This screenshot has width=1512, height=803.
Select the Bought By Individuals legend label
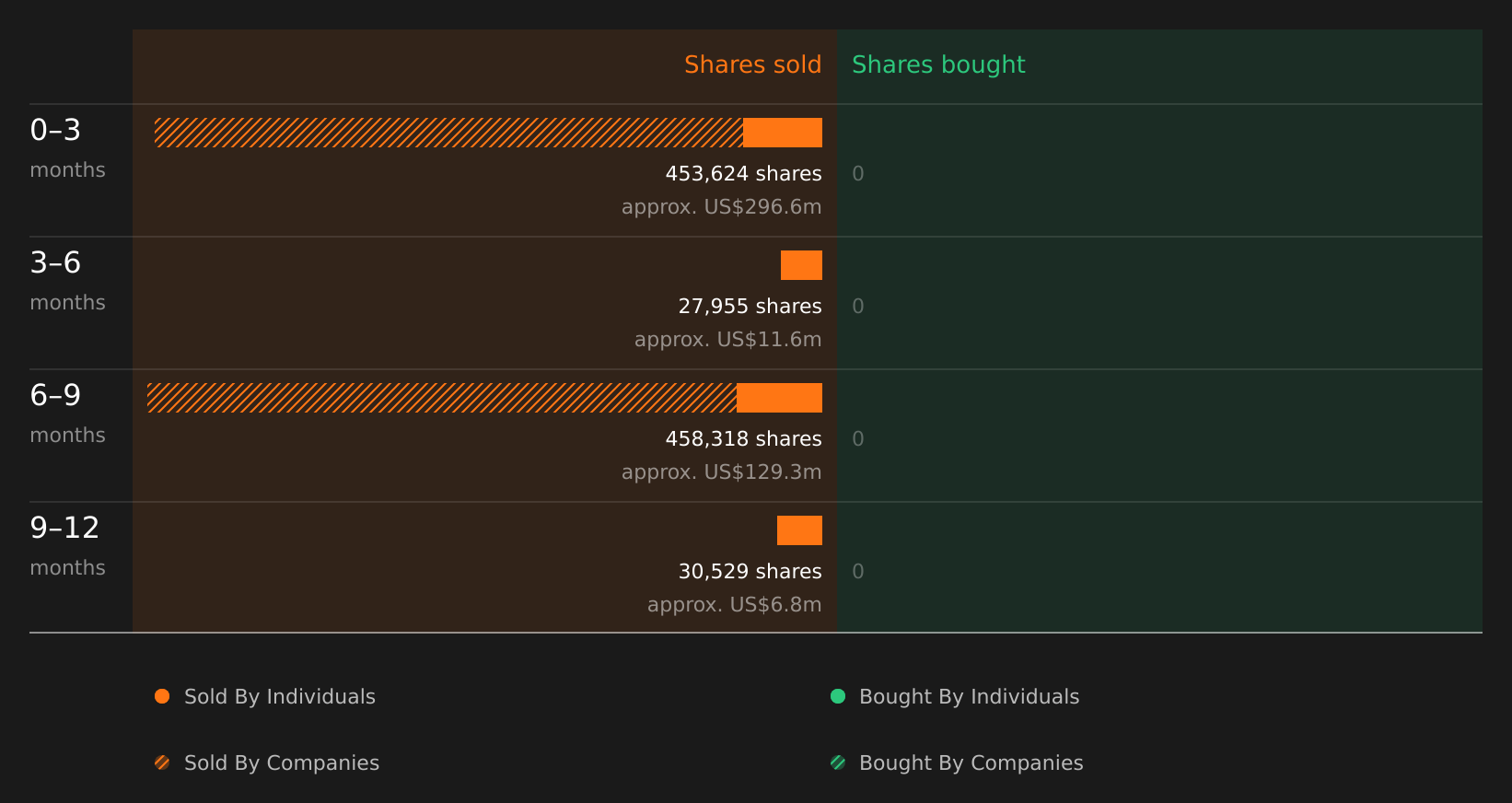(969, 697)
